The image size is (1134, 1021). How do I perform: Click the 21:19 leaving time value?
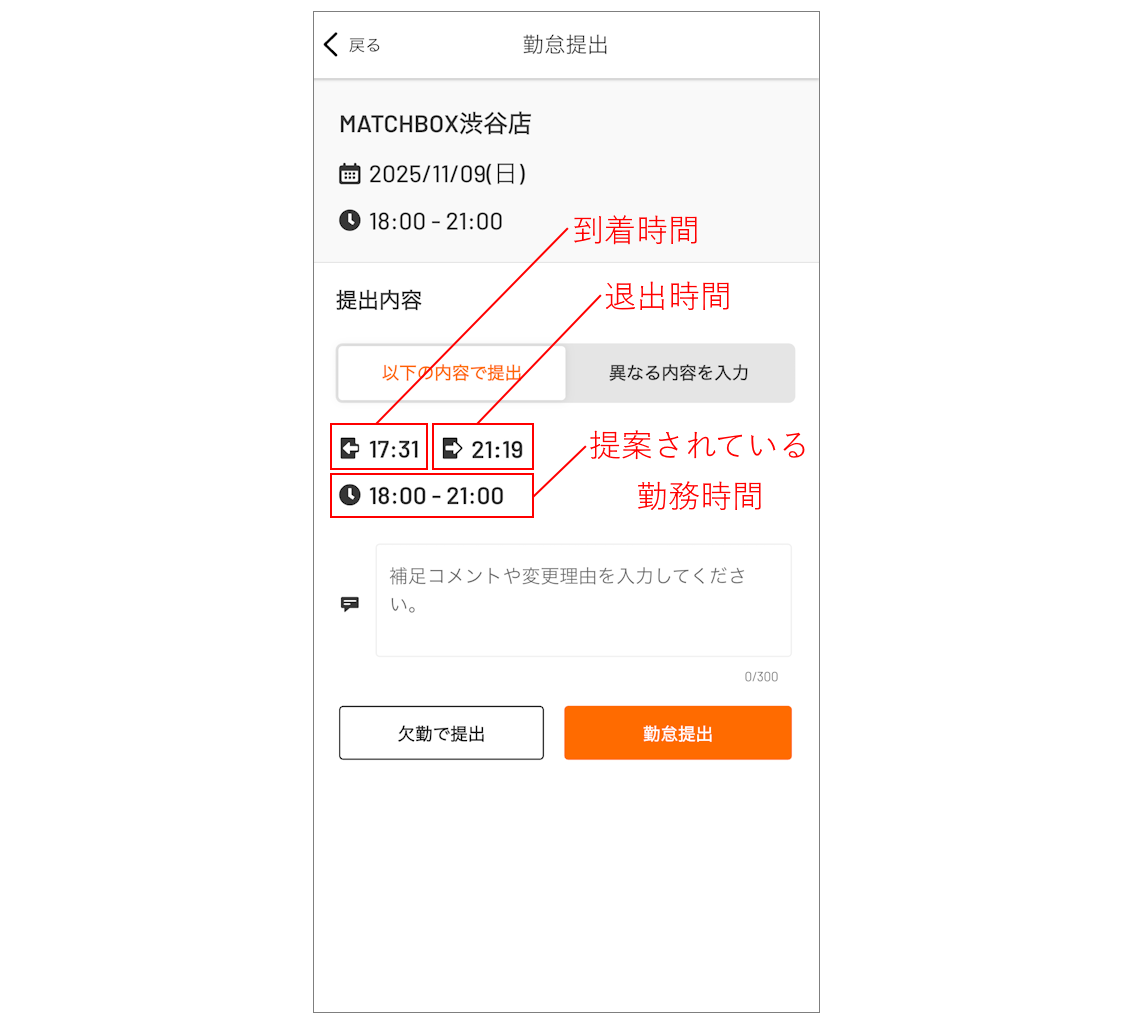[498, 450]
